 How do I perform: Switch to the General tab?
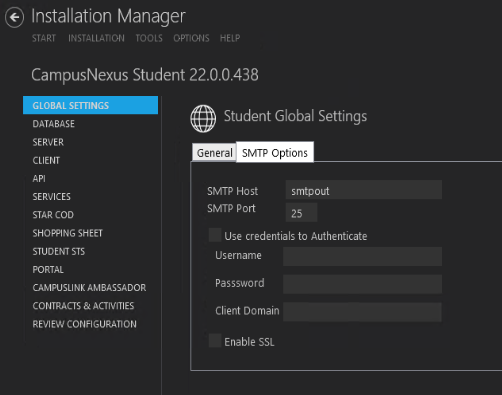click(x=214, y=153)
